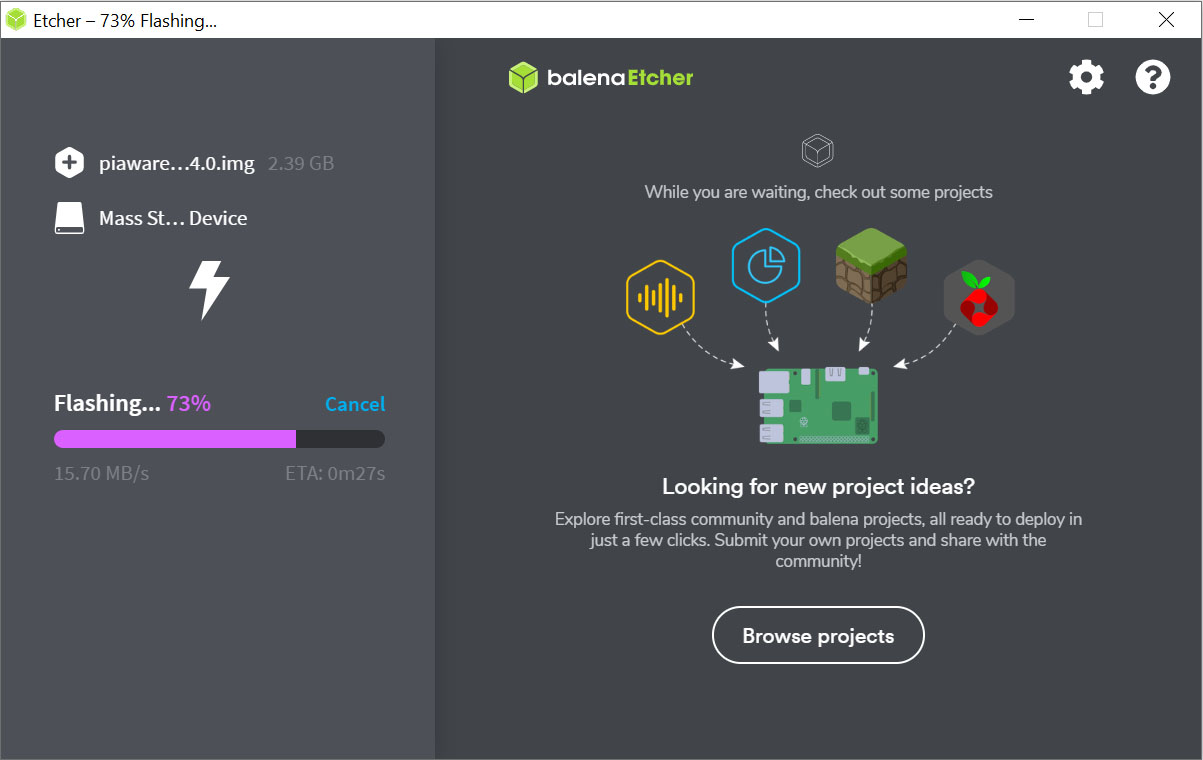Click the grey cube icon above waiting text
The height and width of the screenshot is (760, 1203).
pyautogui.click(x=818, y=152)
